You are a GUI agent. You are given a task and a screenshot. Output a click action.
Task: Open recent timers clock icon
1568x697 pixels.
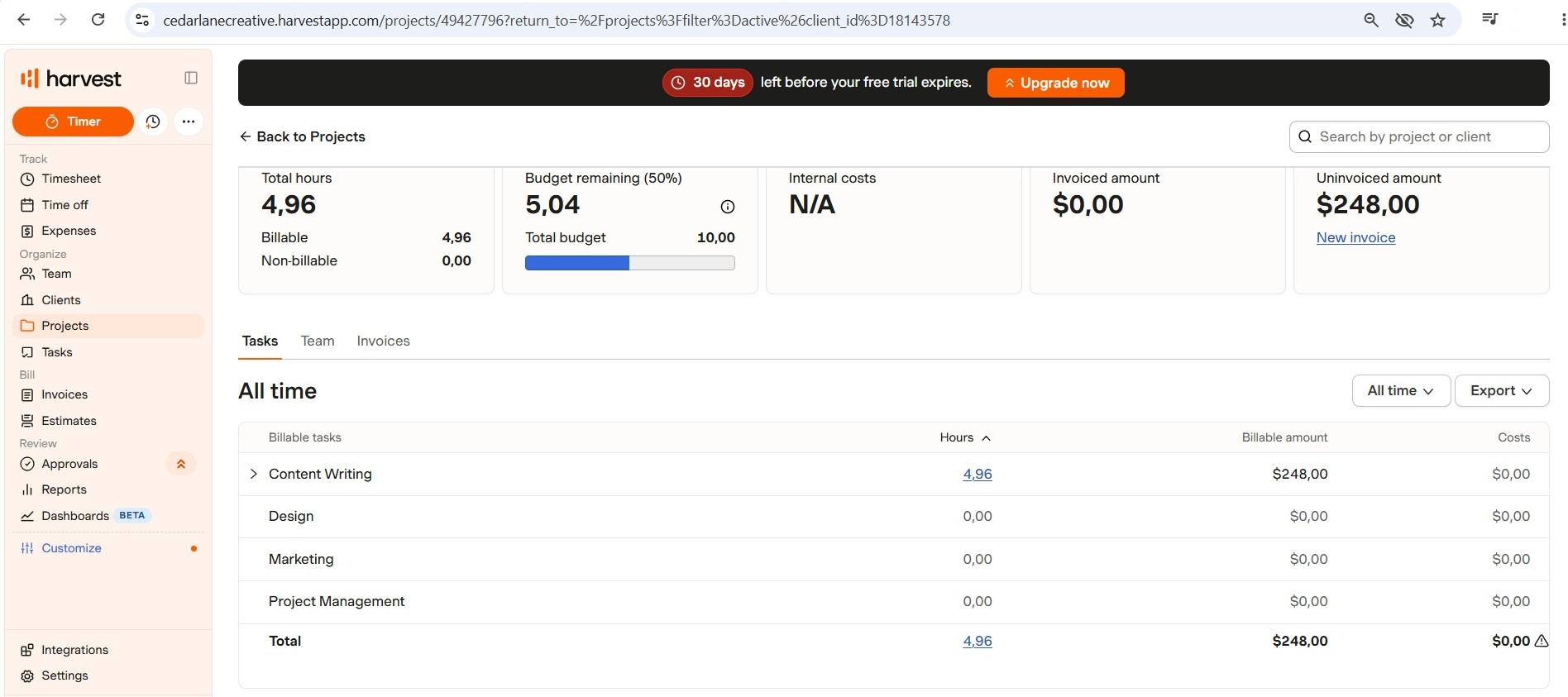pos(153,122)
